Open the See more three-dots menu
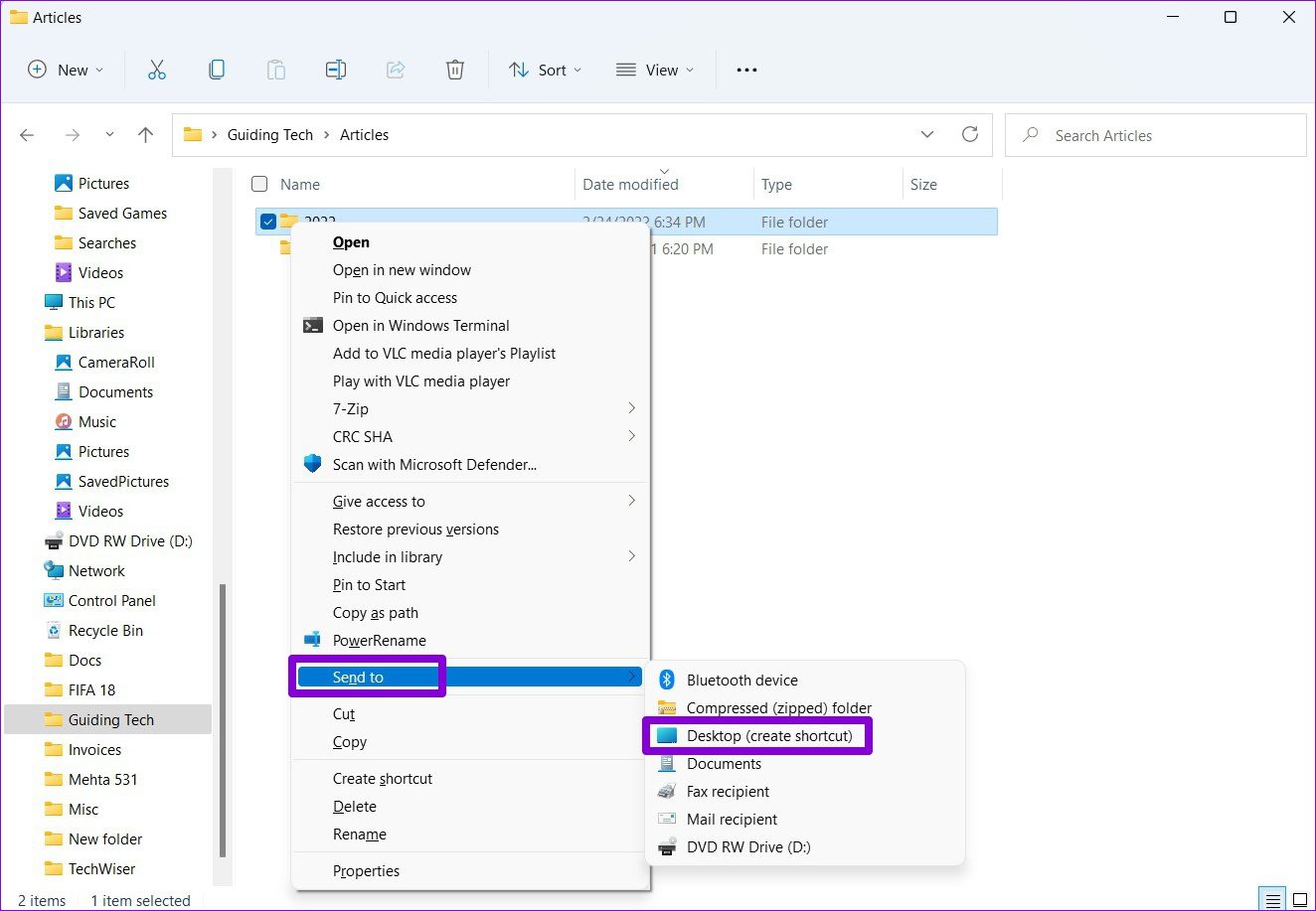The width and height of the screenshot is (1316, 911). (x=746, y=70)
